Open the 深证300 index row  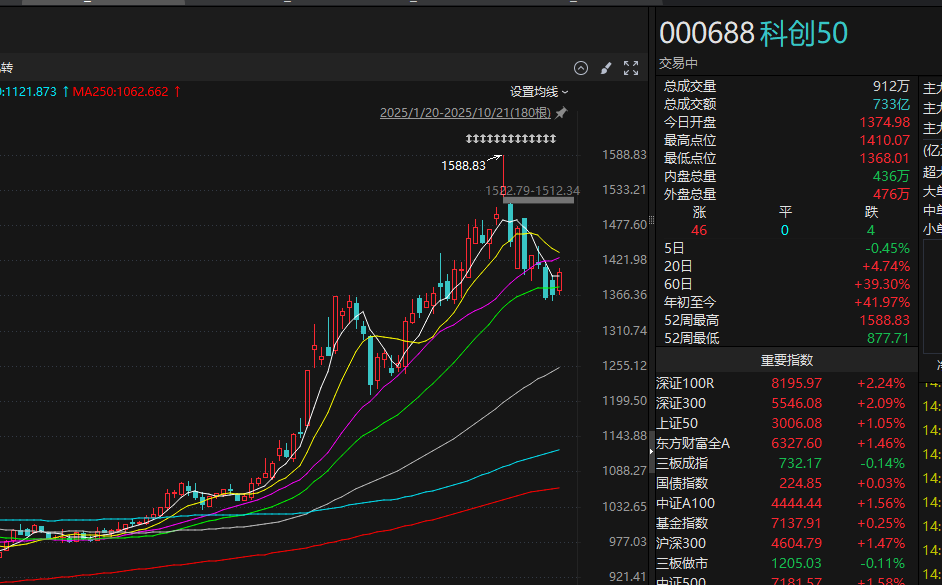[x=786, y=404]
